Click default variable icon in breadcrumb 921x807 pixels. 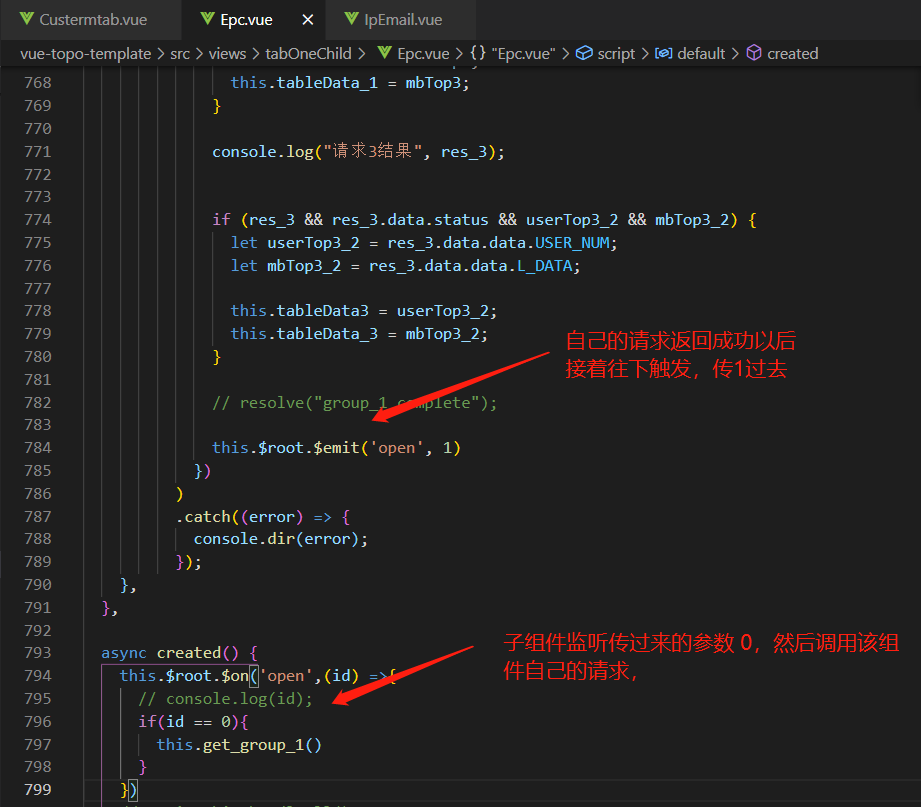point(664,53)
